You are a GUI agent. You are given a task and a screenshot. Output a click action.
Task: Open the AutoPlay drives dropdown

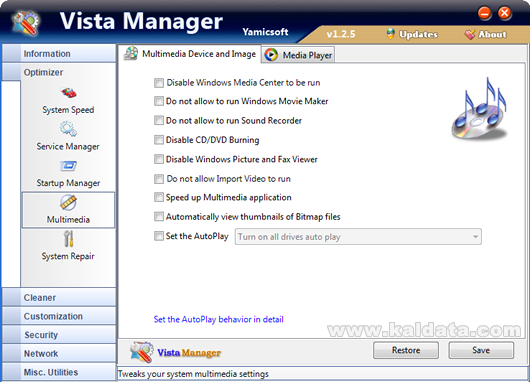coord(358,237)
